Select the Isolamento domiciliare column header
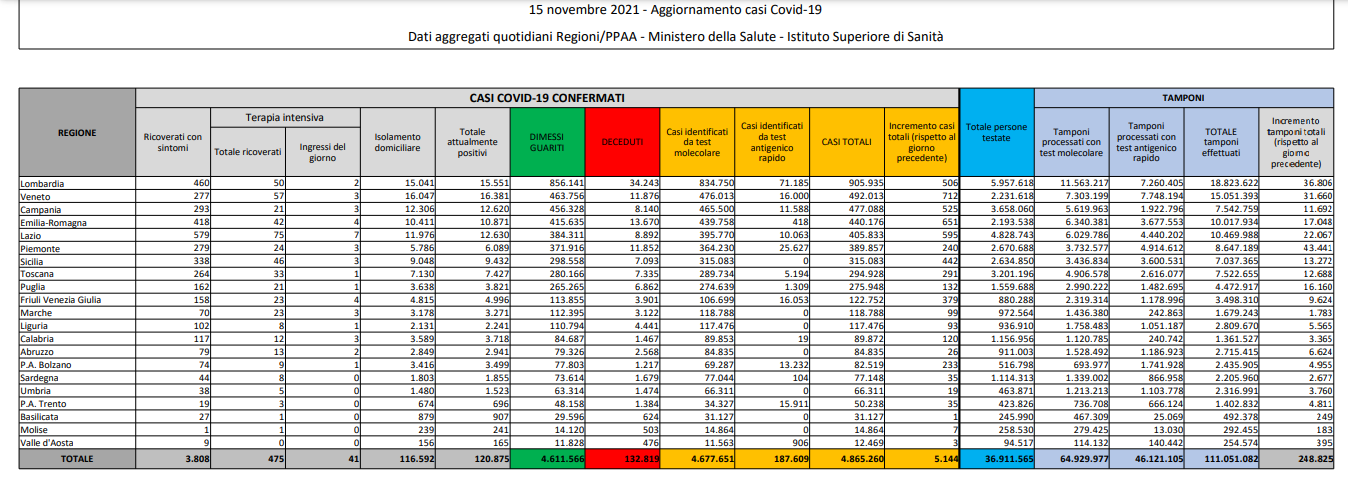The image size is (1348, 487). [397, 143]
